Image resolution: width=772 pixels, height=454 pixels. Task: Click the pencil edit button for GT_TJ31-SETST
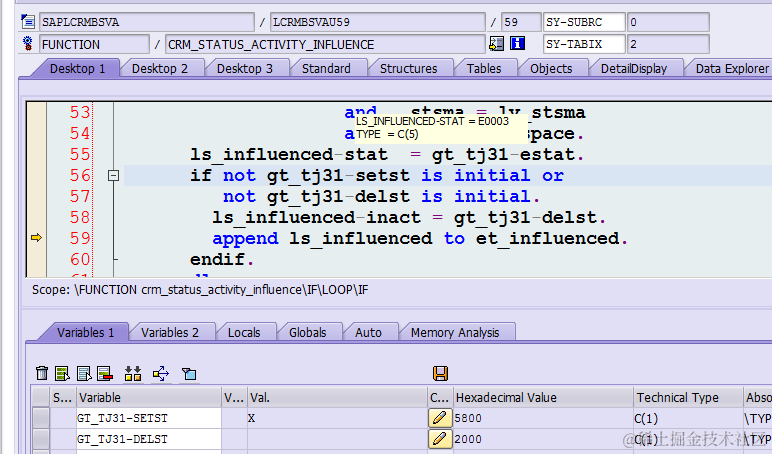[x=440, y=418]
